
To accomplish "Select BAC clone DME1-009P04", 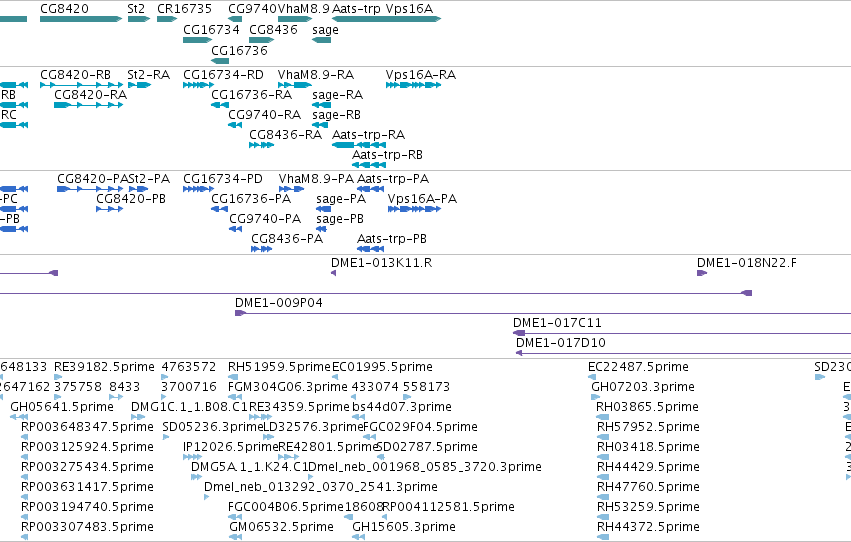I will (x=543, y=313).
